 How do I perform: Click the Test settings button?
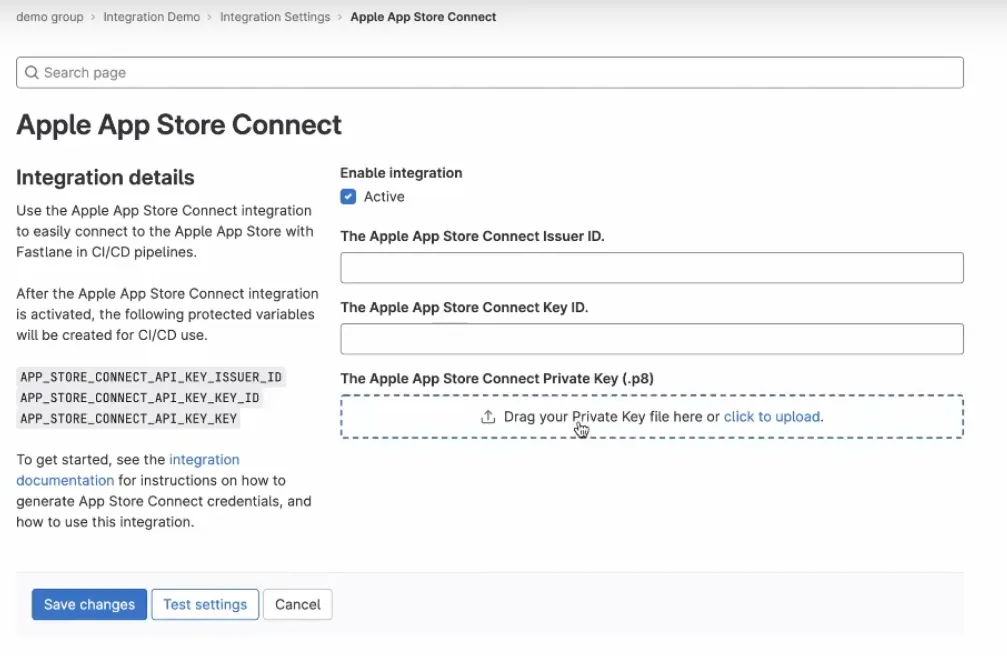205,604
